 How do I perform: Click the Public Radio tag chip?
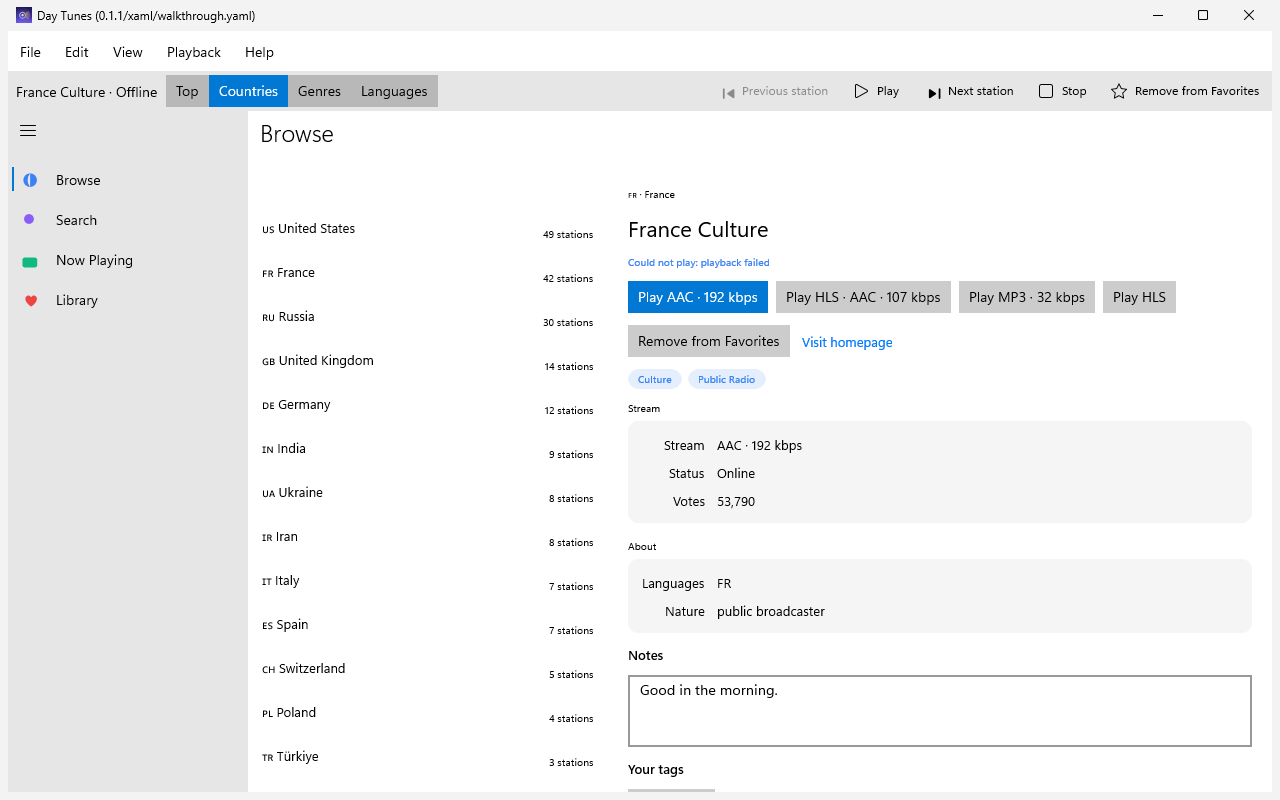click(x=726, y=379)
